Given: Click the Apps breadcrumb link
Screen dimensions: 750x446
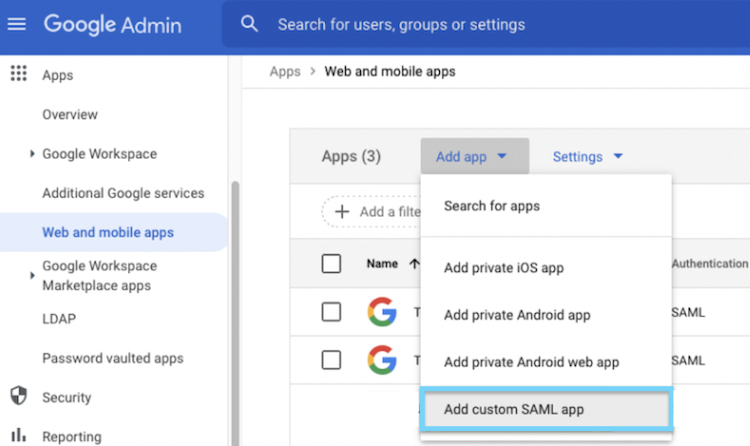Looking at the screenshot, I should pos(285,71).
